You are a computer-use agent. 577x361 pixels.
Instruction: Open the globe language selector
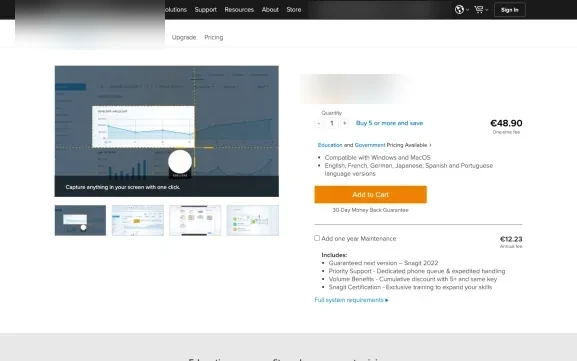(x=459, y=10)
